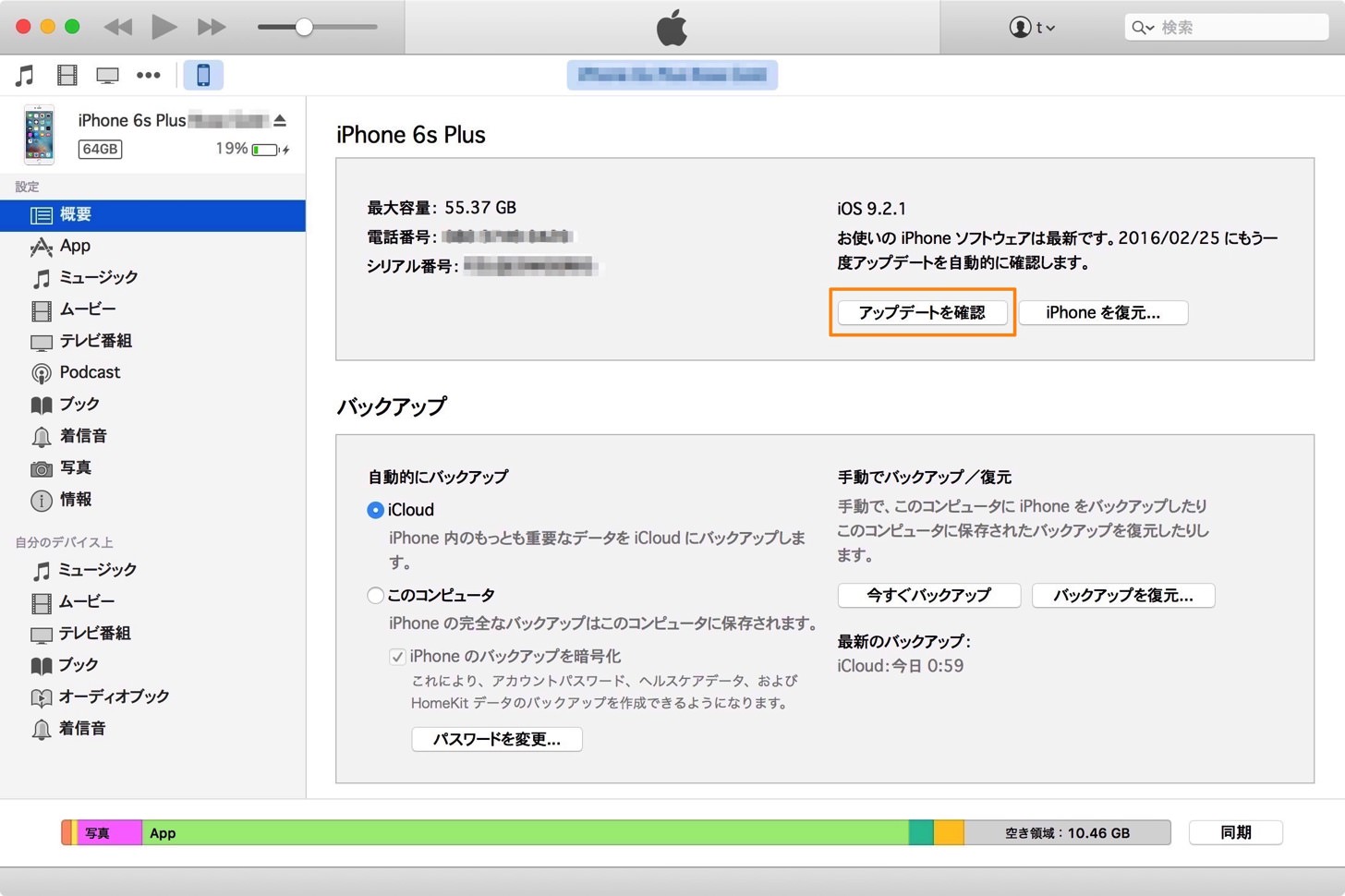Click the yellow storage bar segment

coord(949,832)
